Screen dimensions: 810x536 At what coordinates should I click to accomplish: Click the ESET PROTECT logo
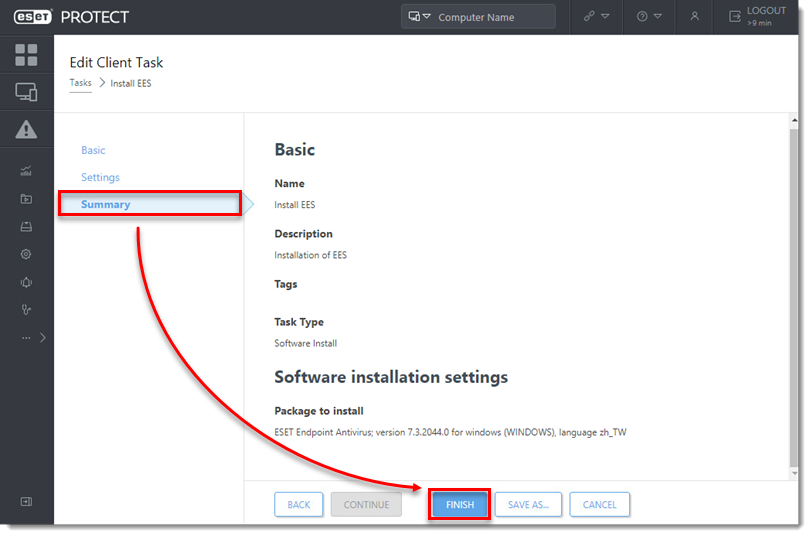tap(71, 17)
